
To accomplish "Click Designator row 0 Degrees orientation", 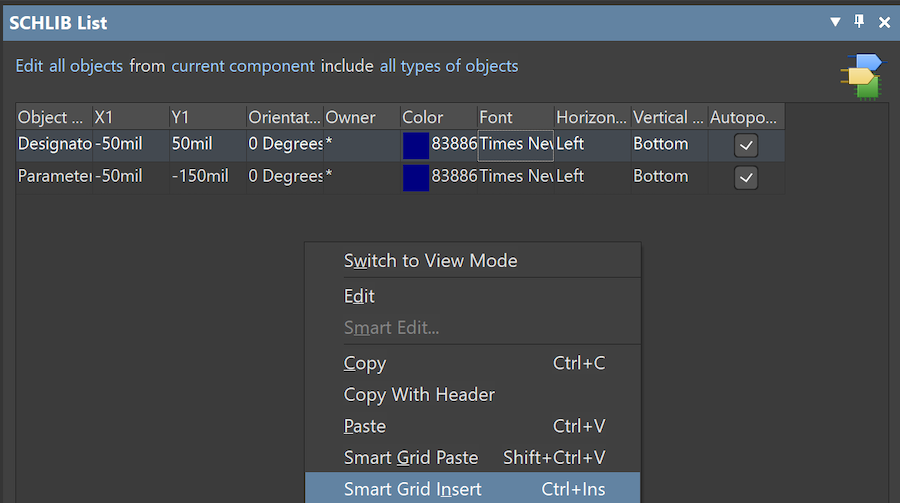I will [285, 144].
